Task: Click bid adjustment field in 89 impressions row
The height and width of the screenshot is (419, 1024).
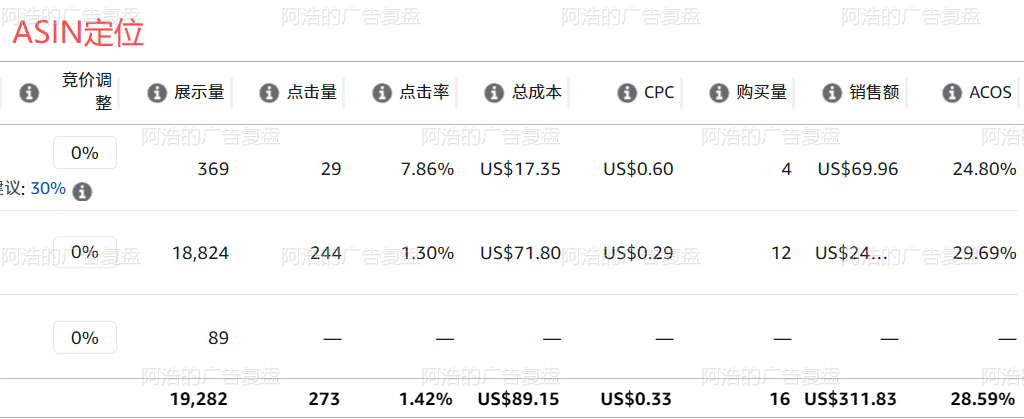Action: [85, 337]
